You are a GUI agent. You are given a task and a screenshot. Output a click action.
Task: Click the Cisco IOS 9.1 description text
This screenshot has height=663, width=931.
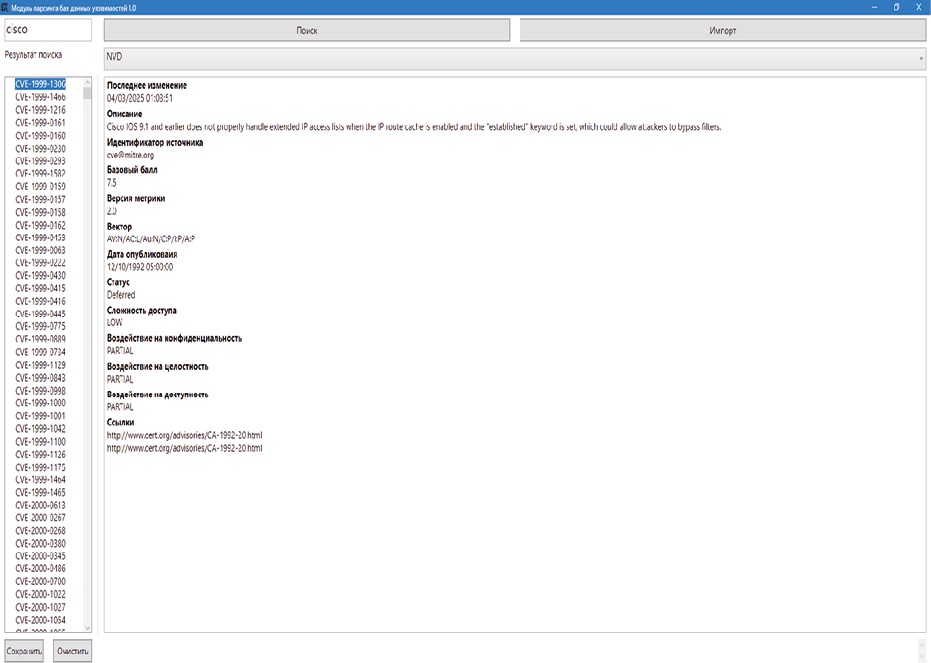tap(414, 126)
